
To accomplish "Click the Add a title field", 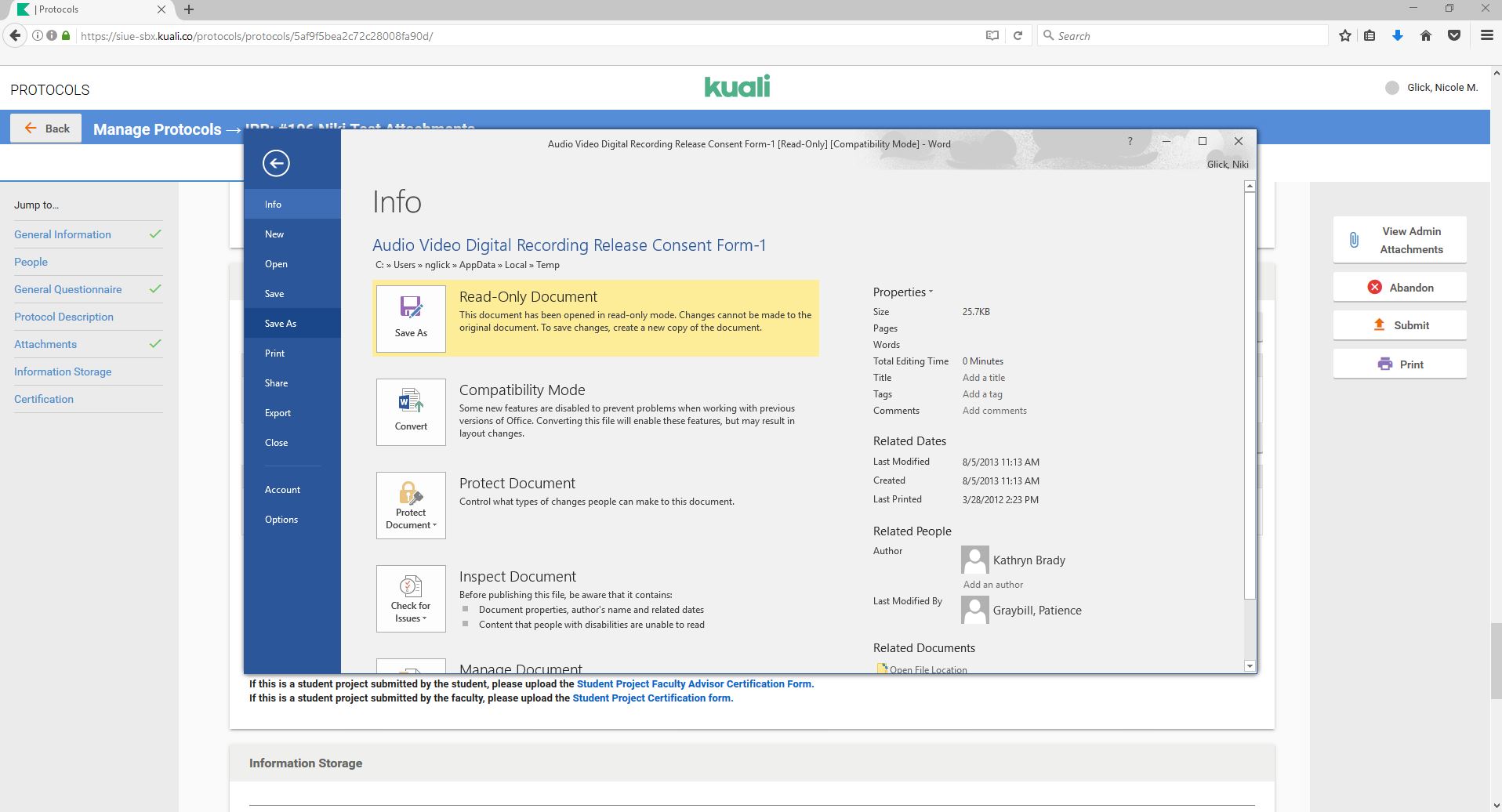I will click(983, 378).
